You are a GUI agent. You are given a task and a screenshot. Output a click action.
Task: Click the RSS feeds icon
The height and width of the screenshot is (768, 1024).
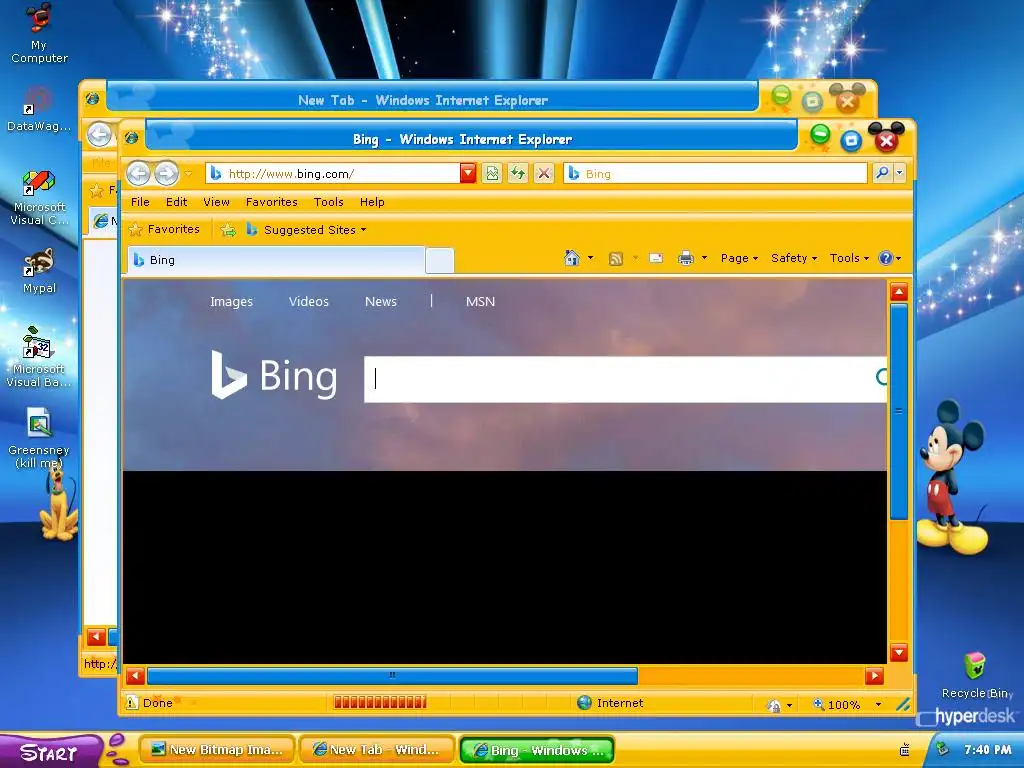615,259
